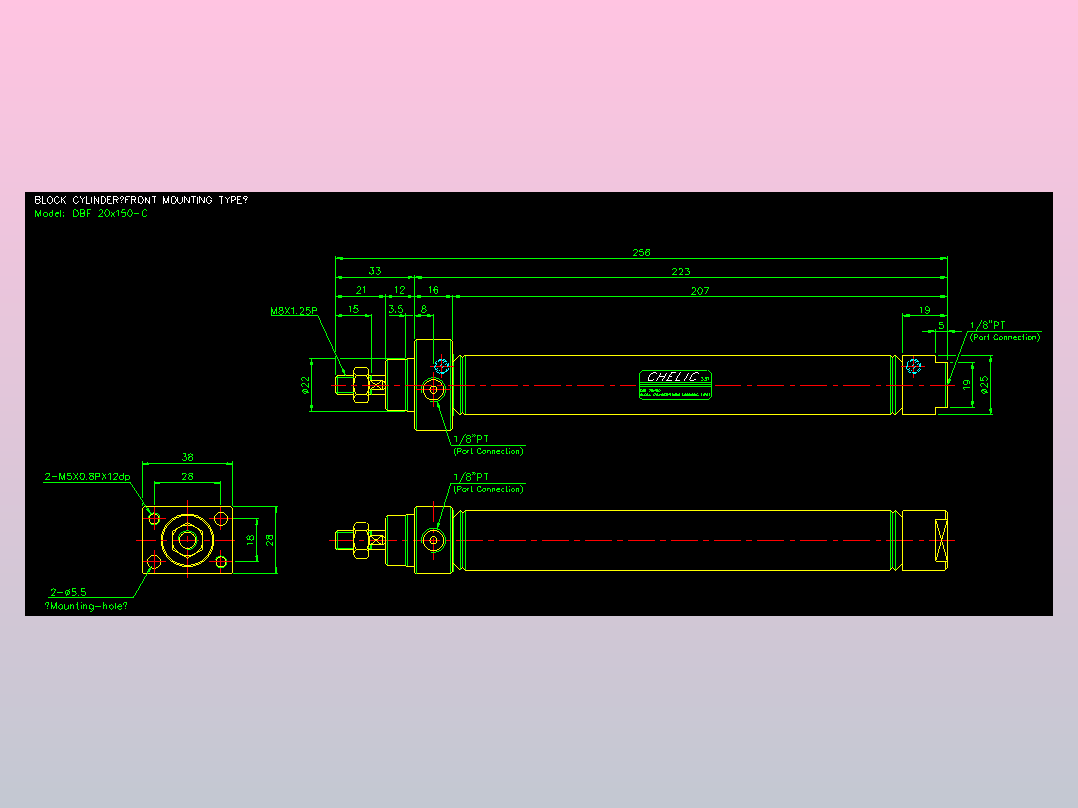This screenshot has height=808, width=1078.
Task: Select the dimension value 15
Action: [353, 309]
